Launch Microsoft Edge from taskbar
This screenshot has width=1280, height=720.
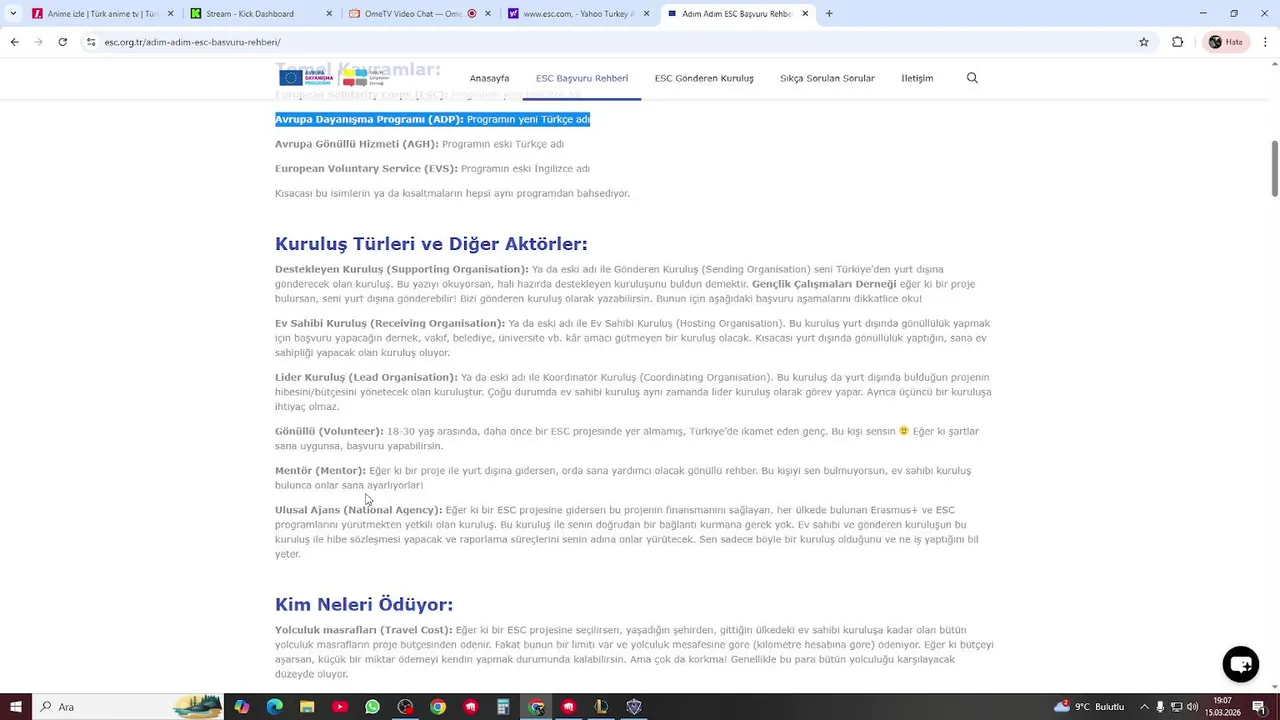[274, 707]
